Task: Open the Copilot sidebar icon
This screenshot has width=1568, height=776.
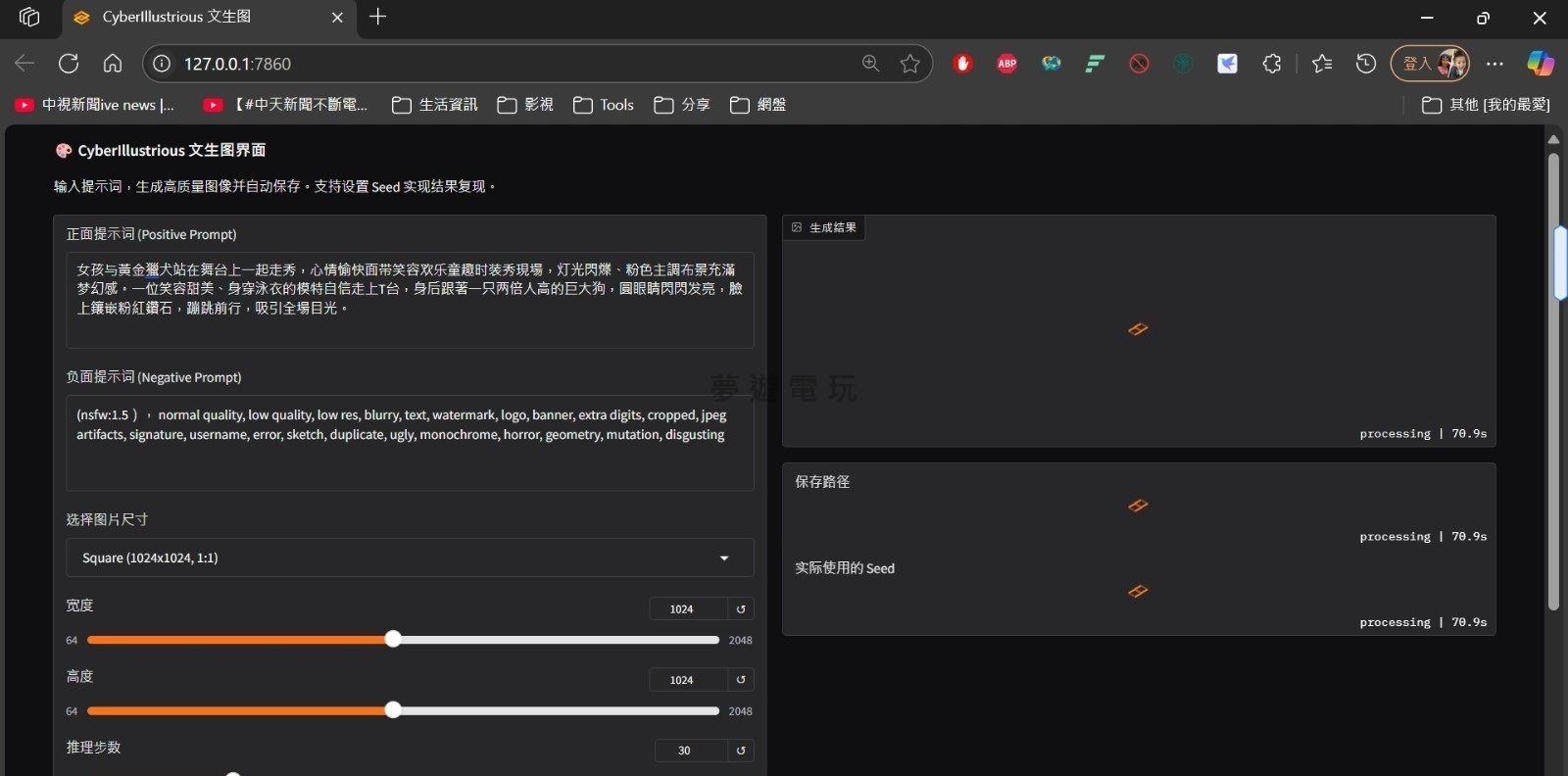Action: 1540,64
